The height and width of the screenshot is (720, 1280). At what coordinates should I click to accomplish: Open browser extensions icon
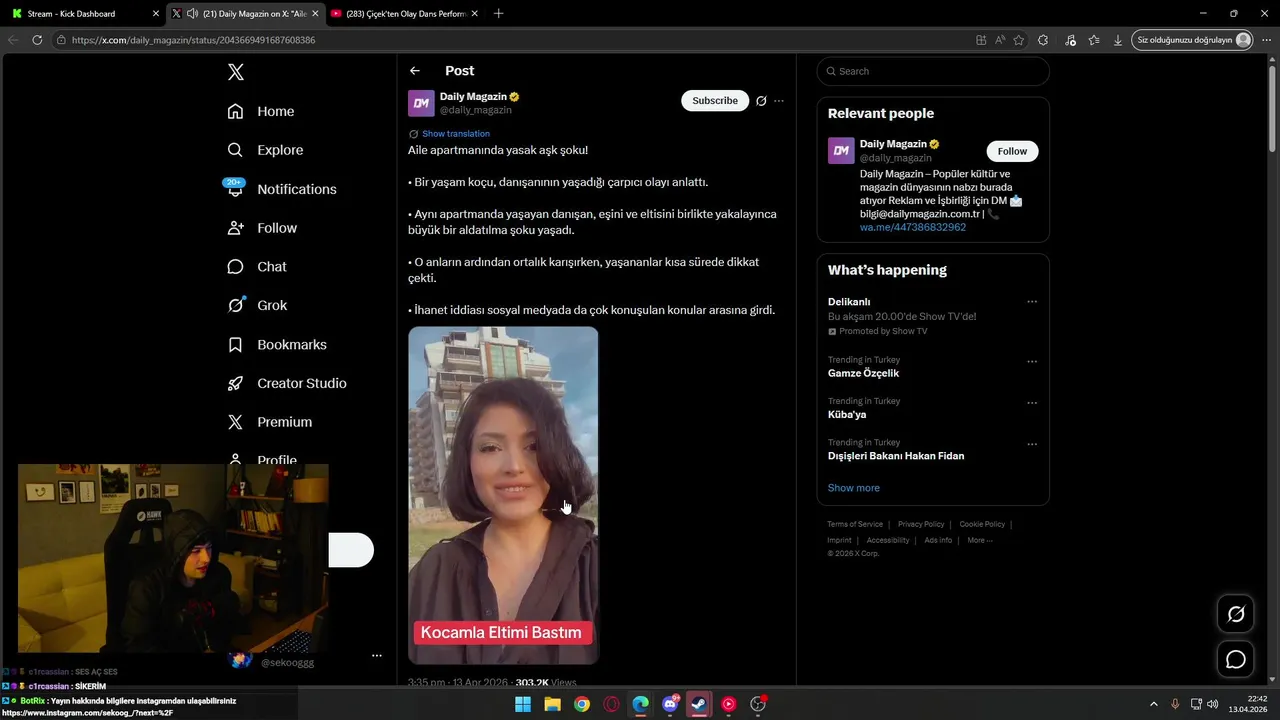click(1043, 40)
